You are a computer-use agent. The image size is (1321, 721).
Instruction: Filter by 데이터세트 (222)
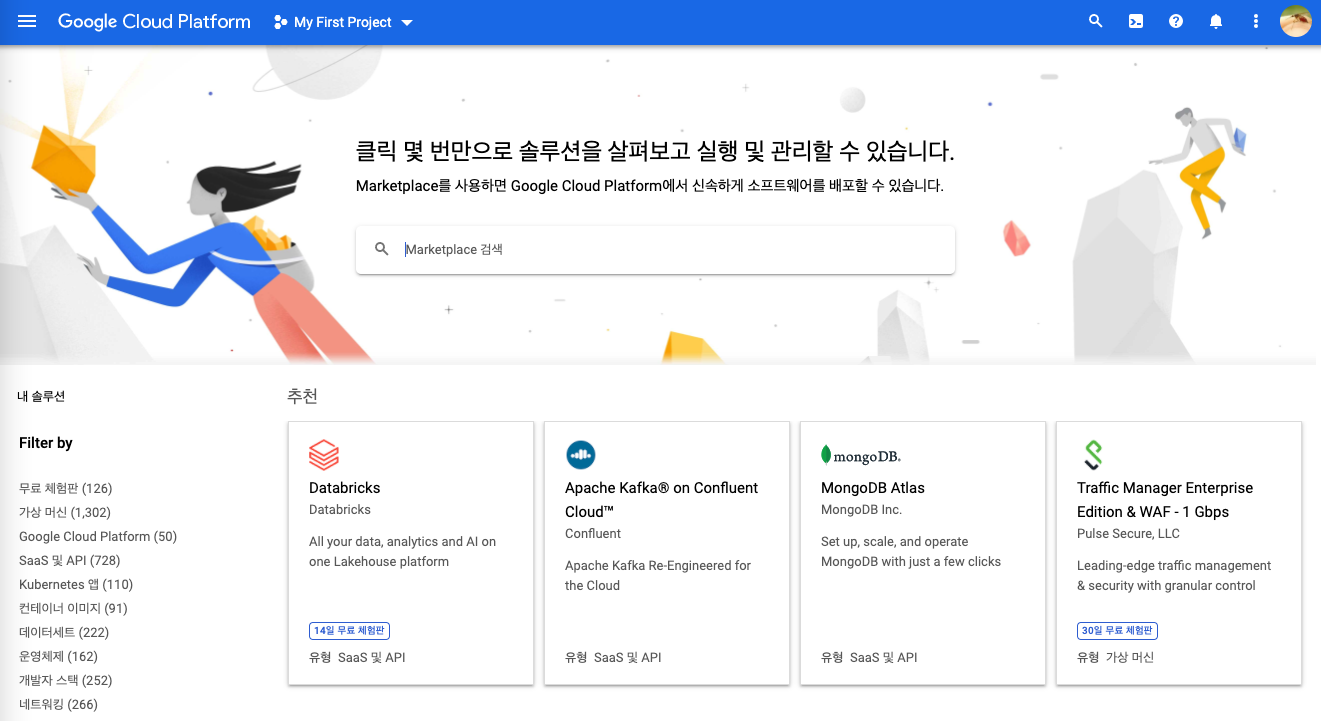coord(64,633)
